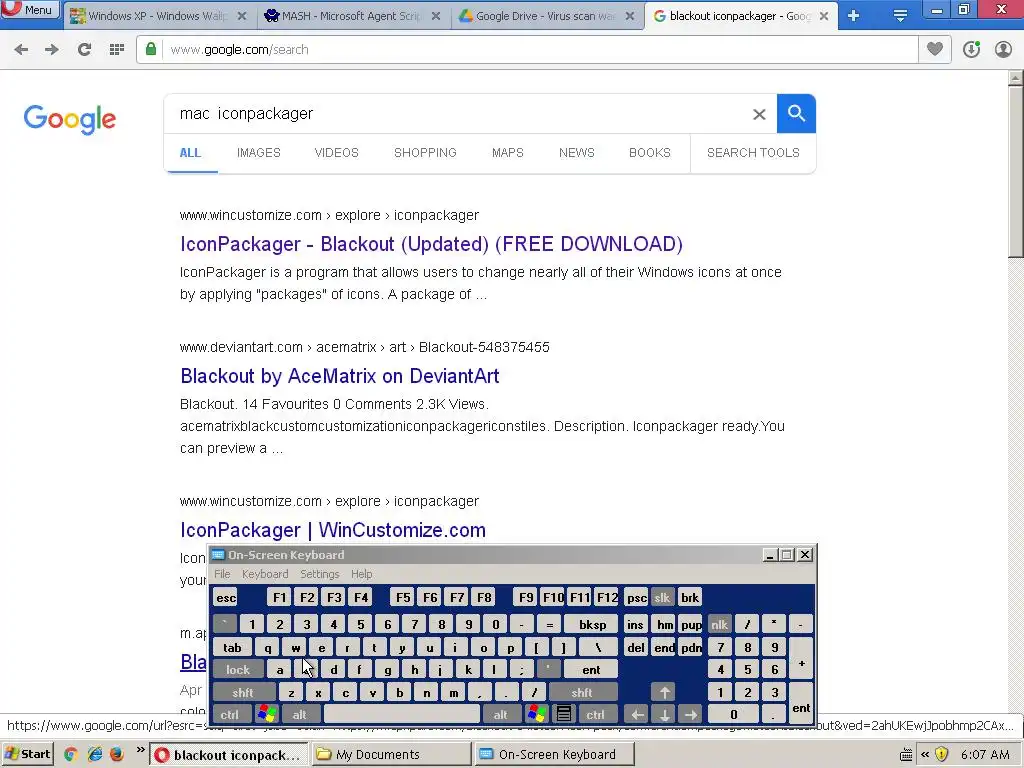This screenshot has width=1024, height=768.
Task: Click the up arrow key on keyboard
Action: pyautogui.click(x=664, y=692)
